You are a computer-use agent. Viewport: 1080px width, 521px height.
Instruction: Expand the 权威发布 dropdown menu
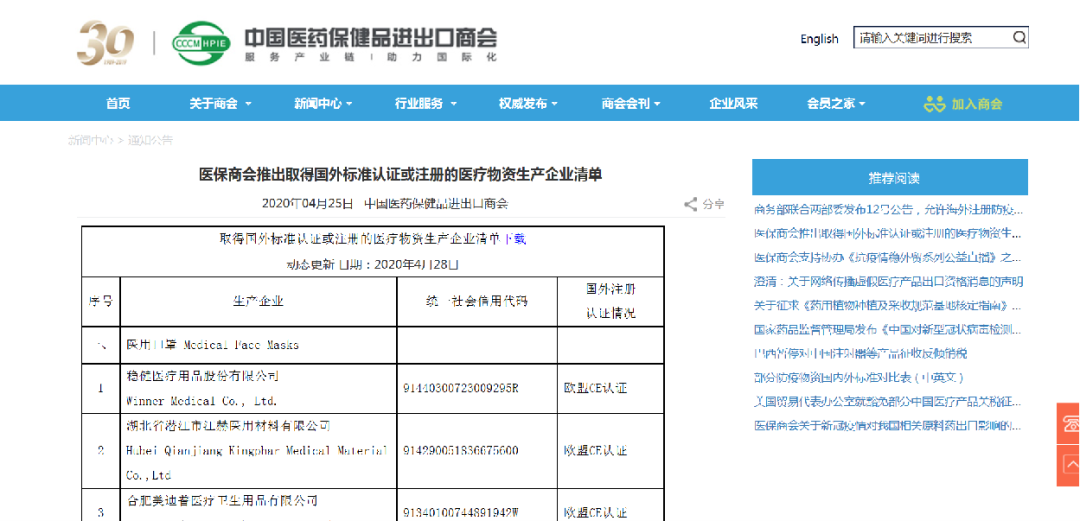(x=528, y=103)
